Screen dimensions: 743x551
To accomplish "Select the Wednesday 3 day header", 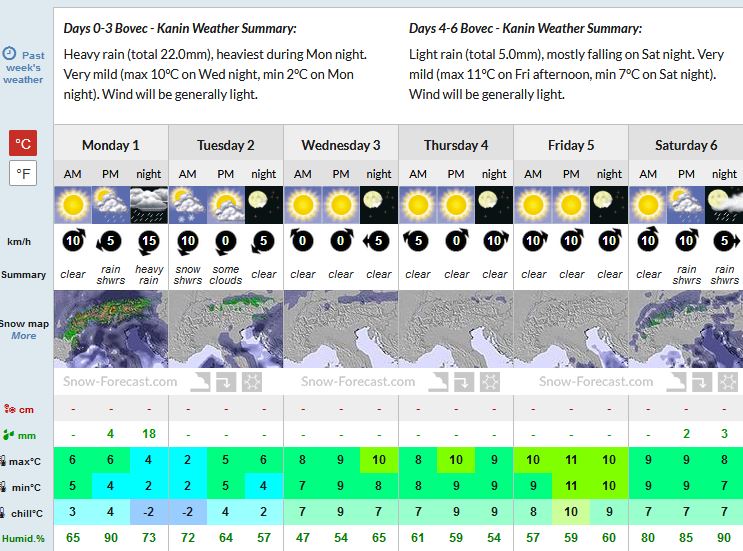I will 341,145.
